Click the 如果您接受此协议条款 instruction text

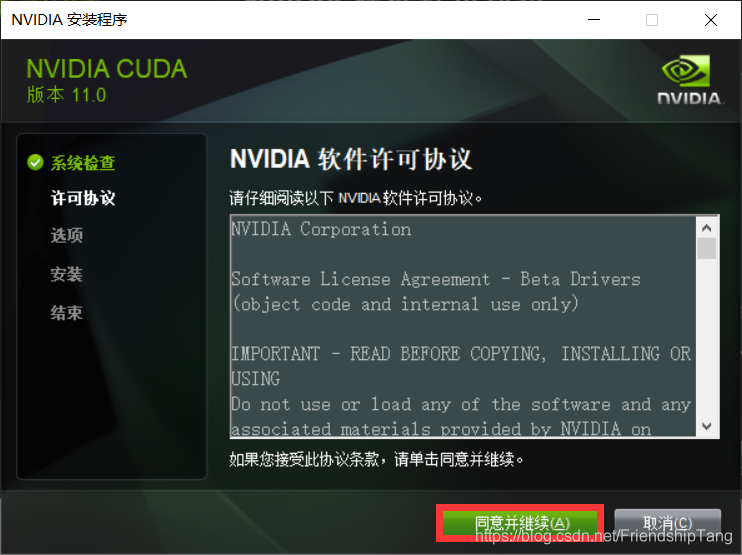(376, 459)
